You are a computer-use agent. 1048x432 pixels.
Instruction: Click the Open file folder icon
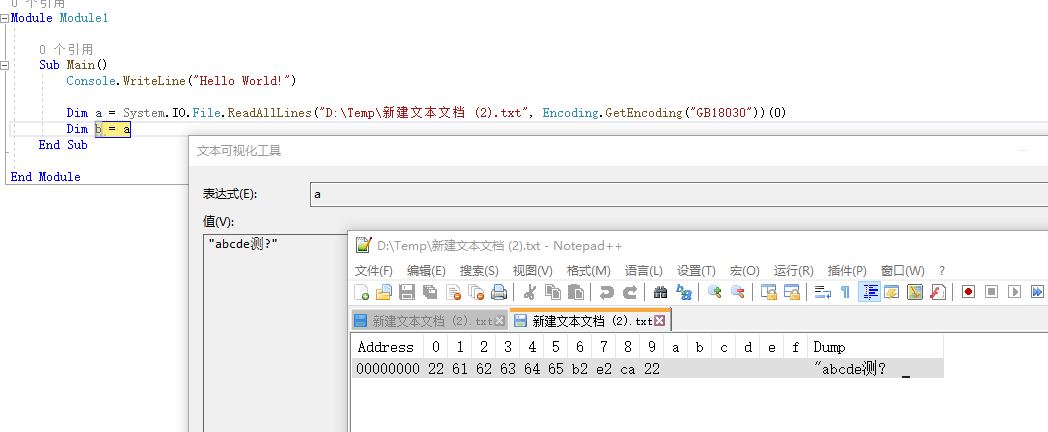(x=384, y=292)
